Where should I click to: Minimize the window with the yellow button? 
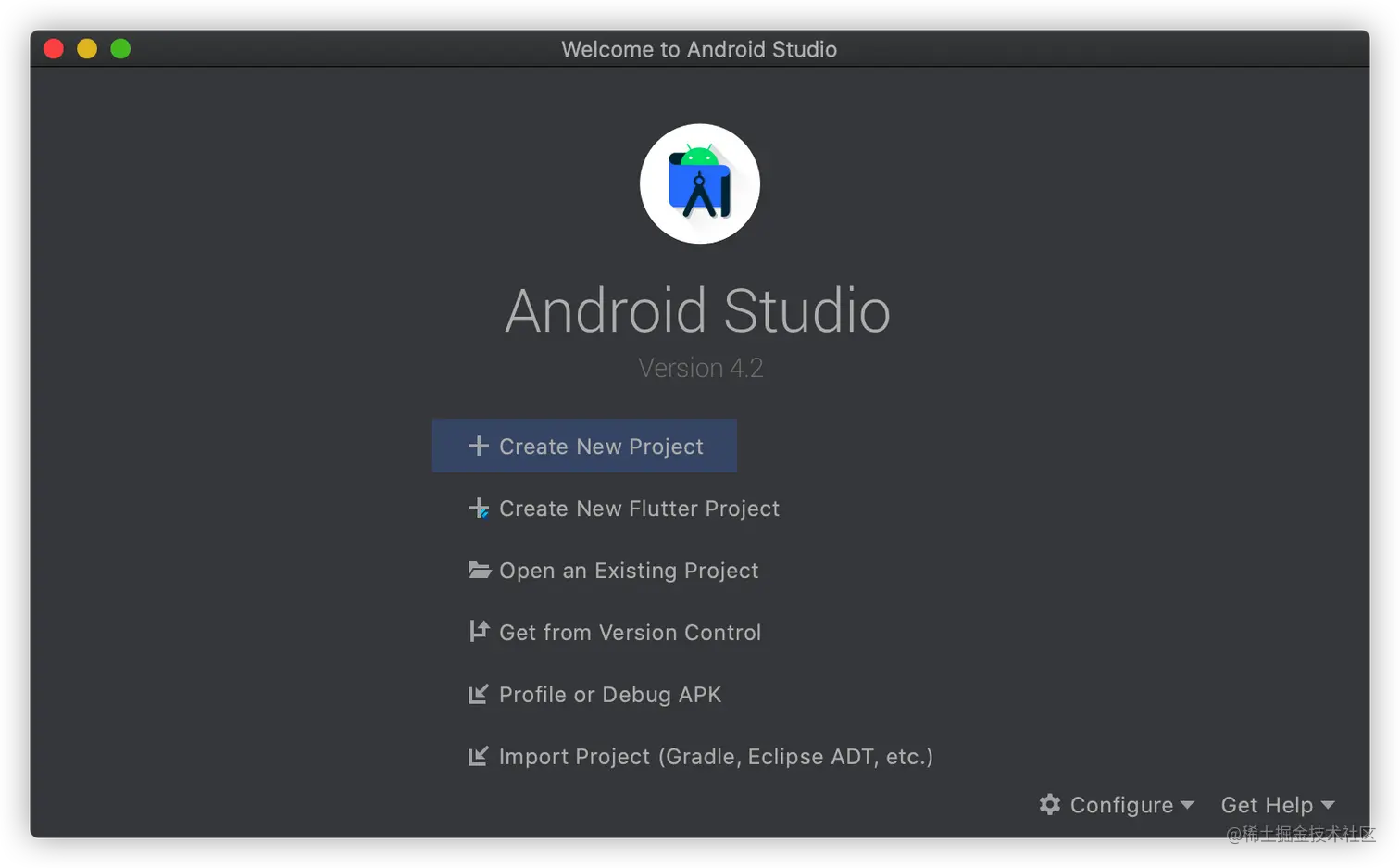point(87,49)
